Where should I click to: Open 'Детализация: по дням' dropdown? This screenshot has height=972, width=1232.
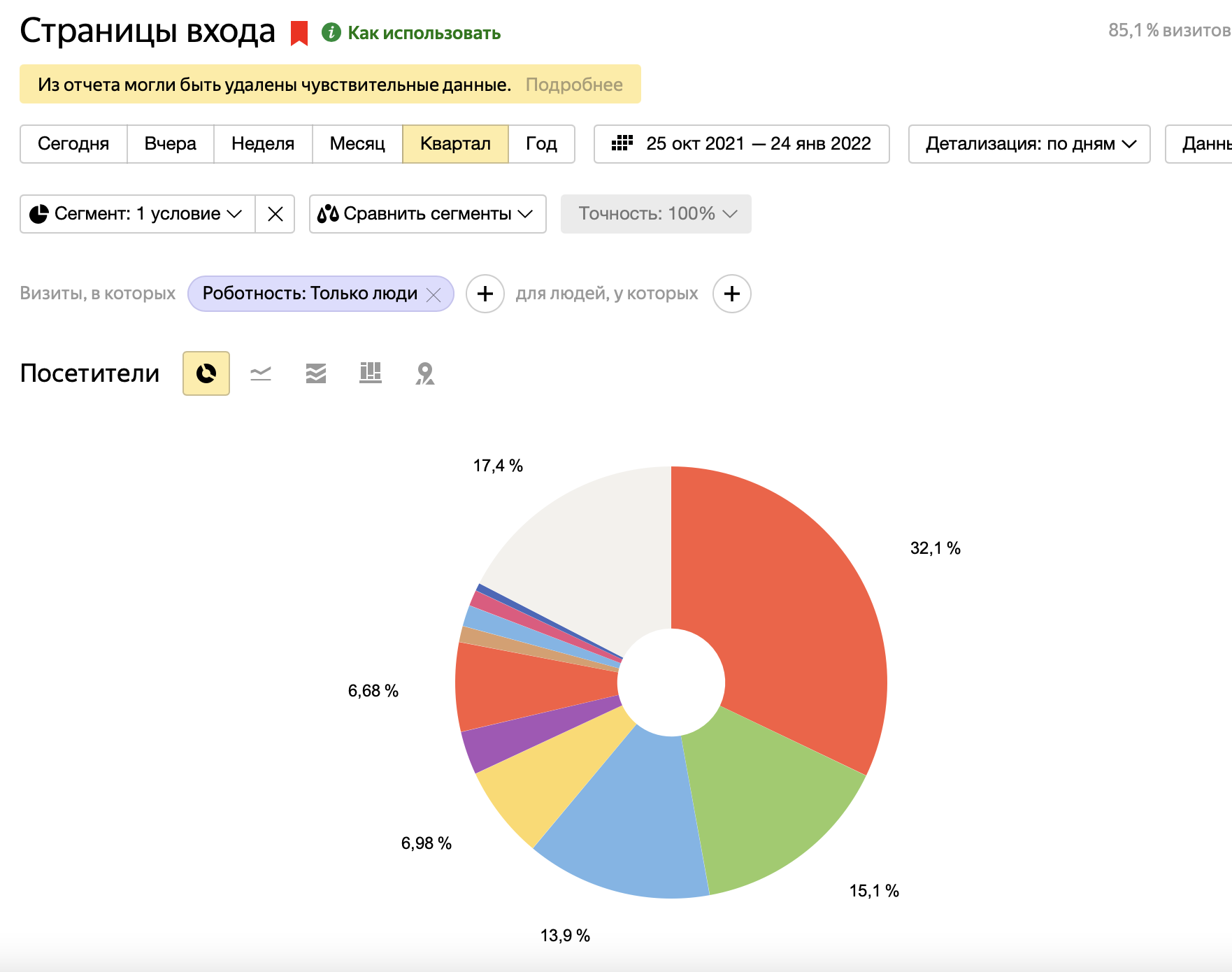pos(1029,144)
